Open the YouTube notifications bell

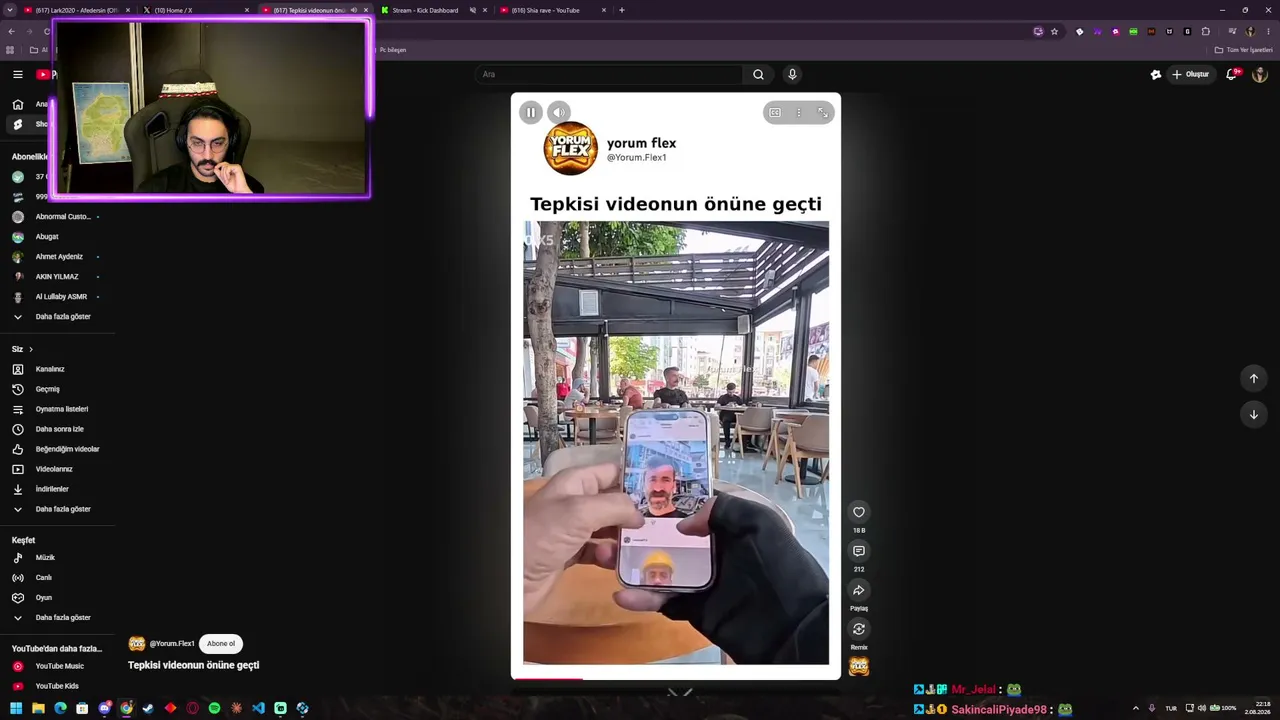pos(1232,74)
